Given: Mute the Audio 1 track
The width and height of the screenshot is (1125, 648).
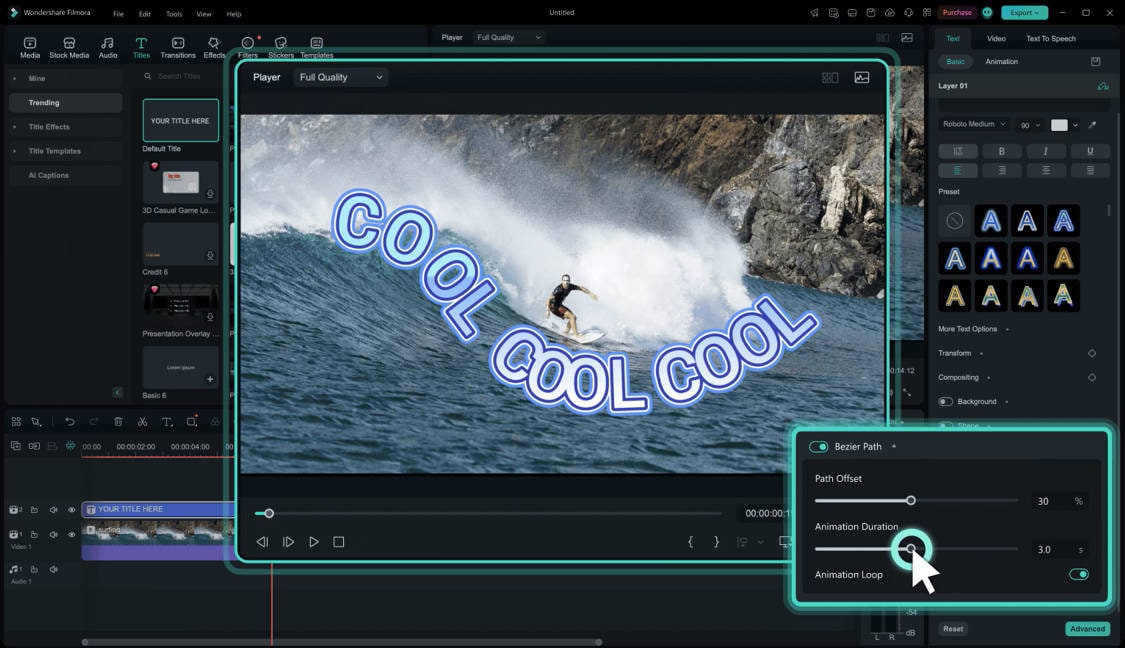Looking at the screenshot, I should (x=53, y=569).
